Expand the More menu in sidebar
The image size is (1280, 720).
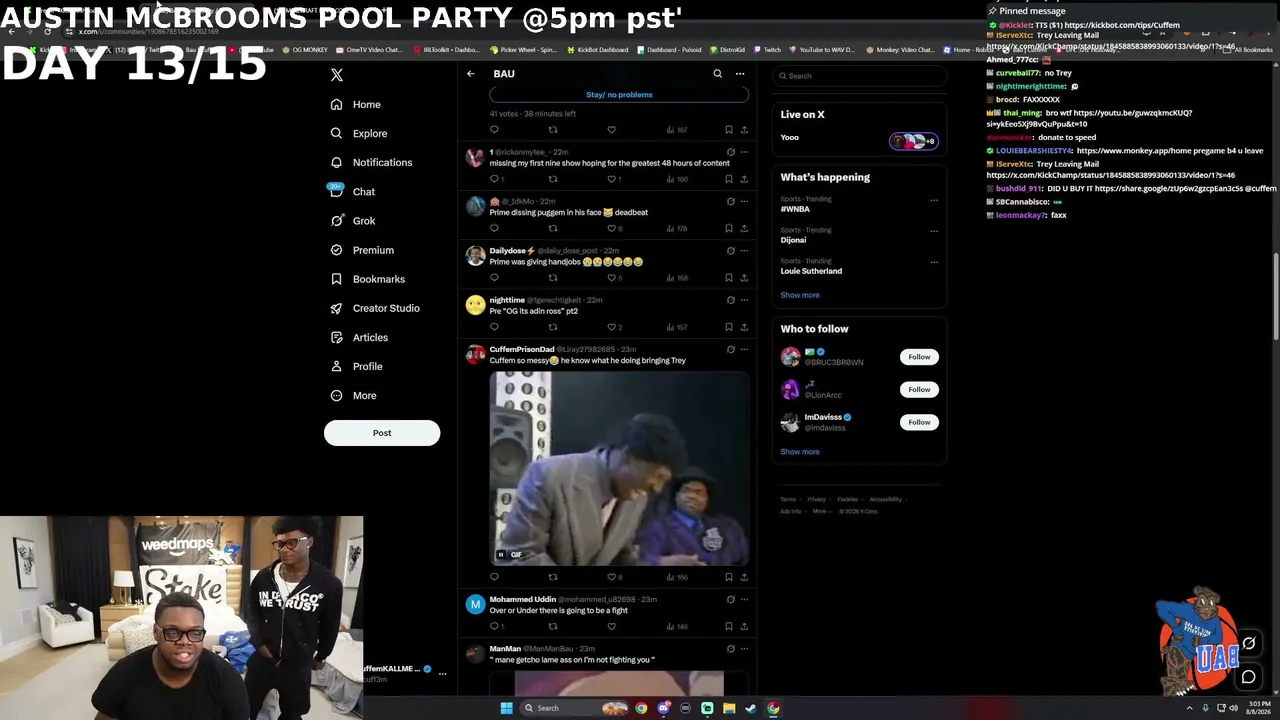[354, 395]
